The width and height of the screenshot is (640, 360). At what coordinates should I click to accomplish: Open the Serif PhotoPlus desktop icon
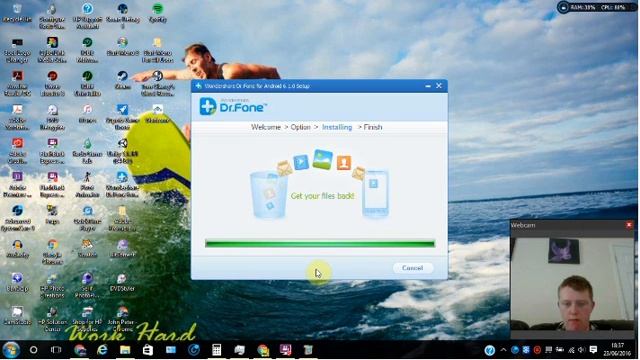pyautogui.click(x=87, y=285)
